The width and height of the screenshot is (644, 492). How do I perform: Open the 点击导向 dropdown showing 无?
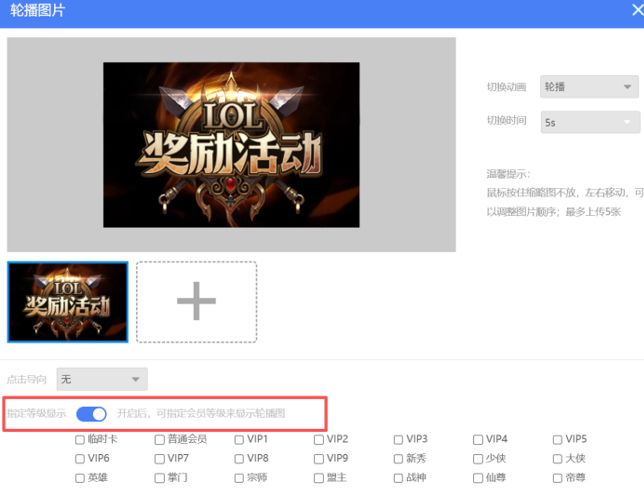(102, 379)
